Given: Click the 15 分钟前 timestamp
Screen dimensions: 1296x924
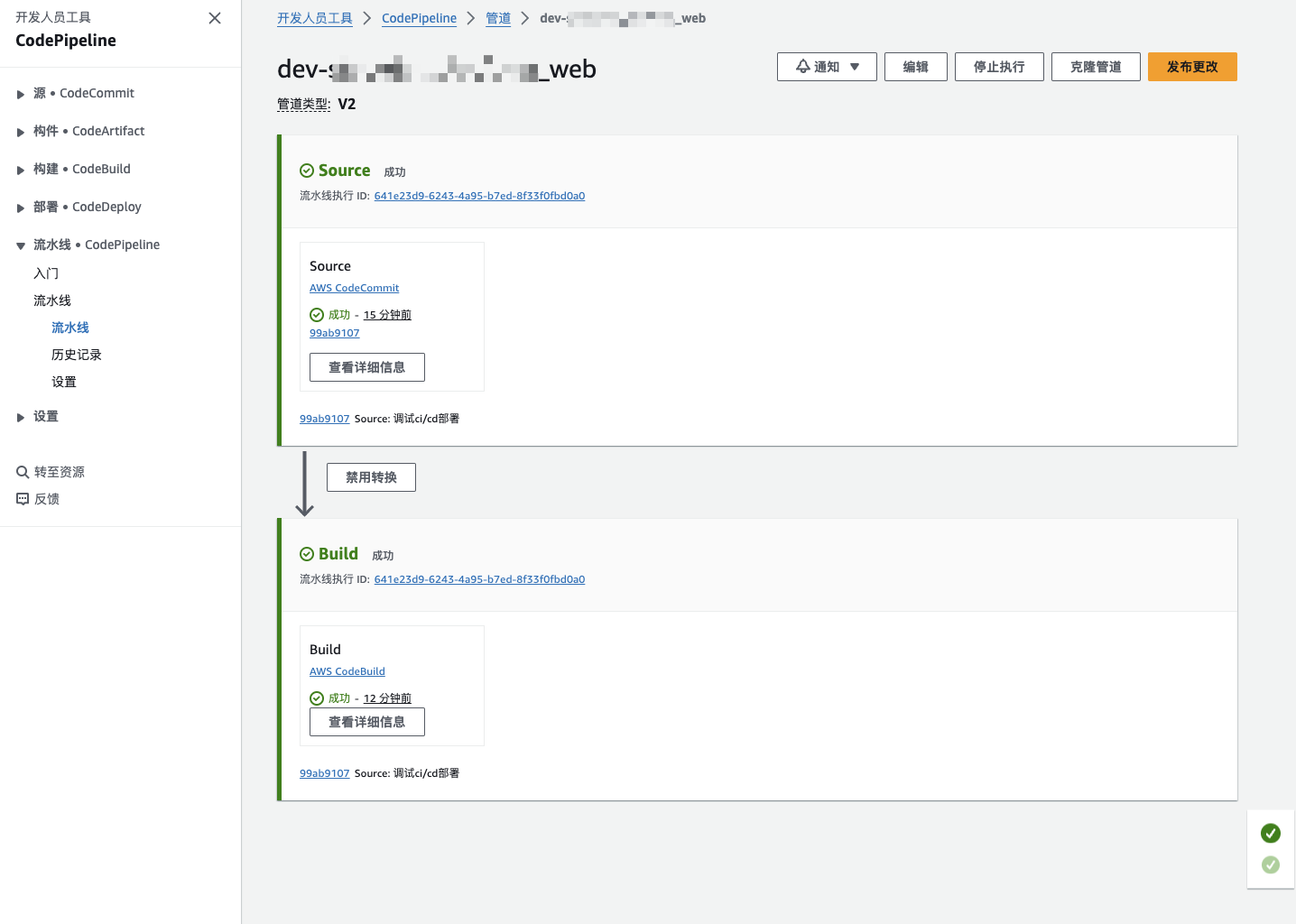Looking at the screenshot, I should click(387, 315).
